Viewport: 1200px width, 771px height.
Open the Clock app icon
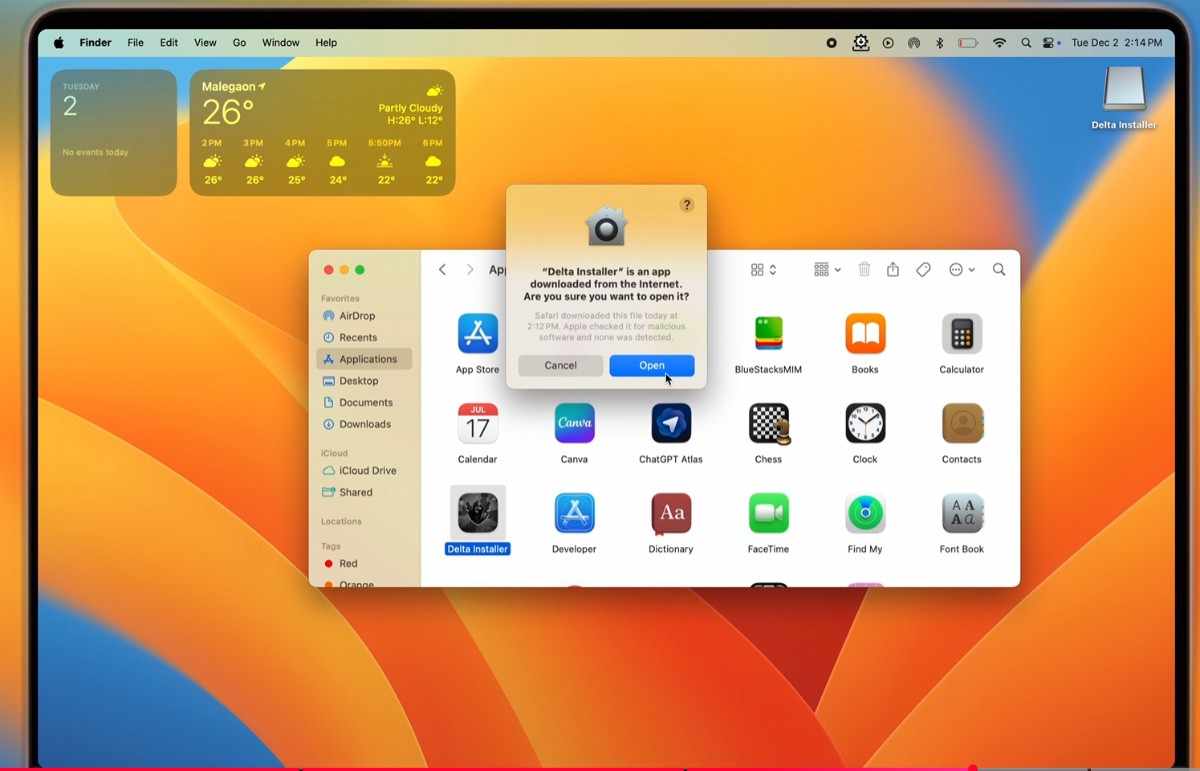pyautogui.click(x=865, y=424)
